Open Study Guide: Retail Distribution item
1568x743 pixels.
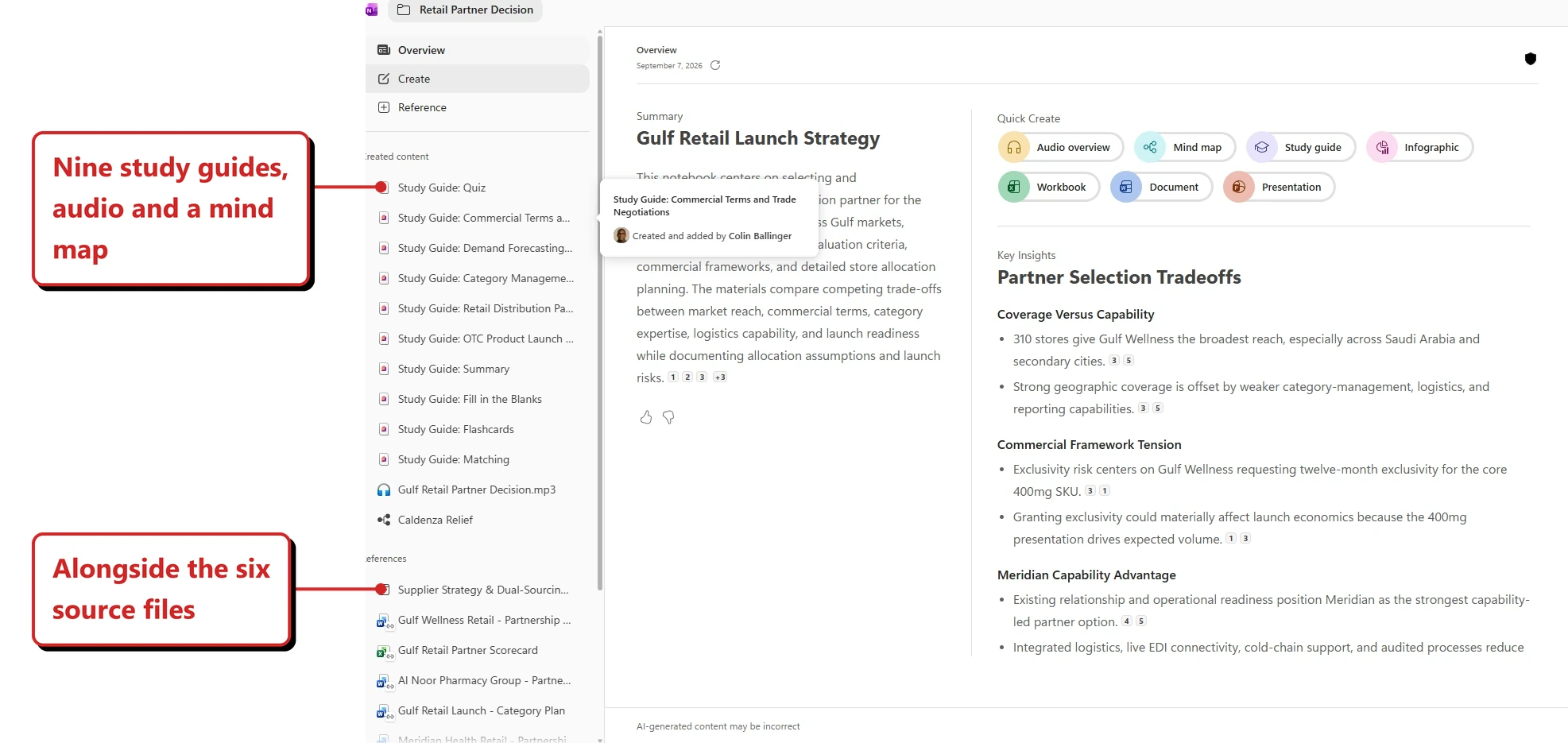click(477, 308)
